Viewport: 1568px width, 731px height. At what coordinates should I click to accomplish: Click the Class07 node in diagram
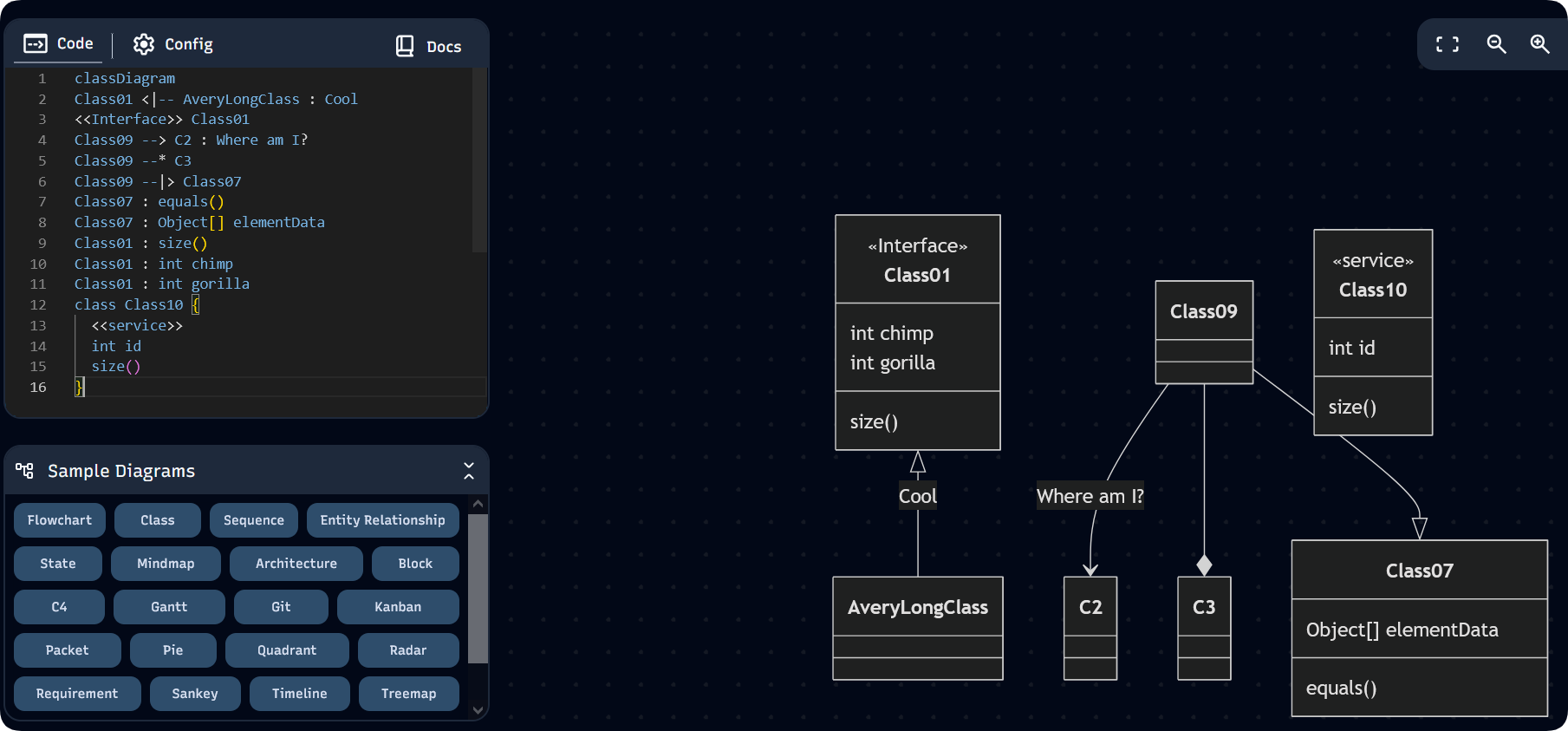pos(1419,571)
